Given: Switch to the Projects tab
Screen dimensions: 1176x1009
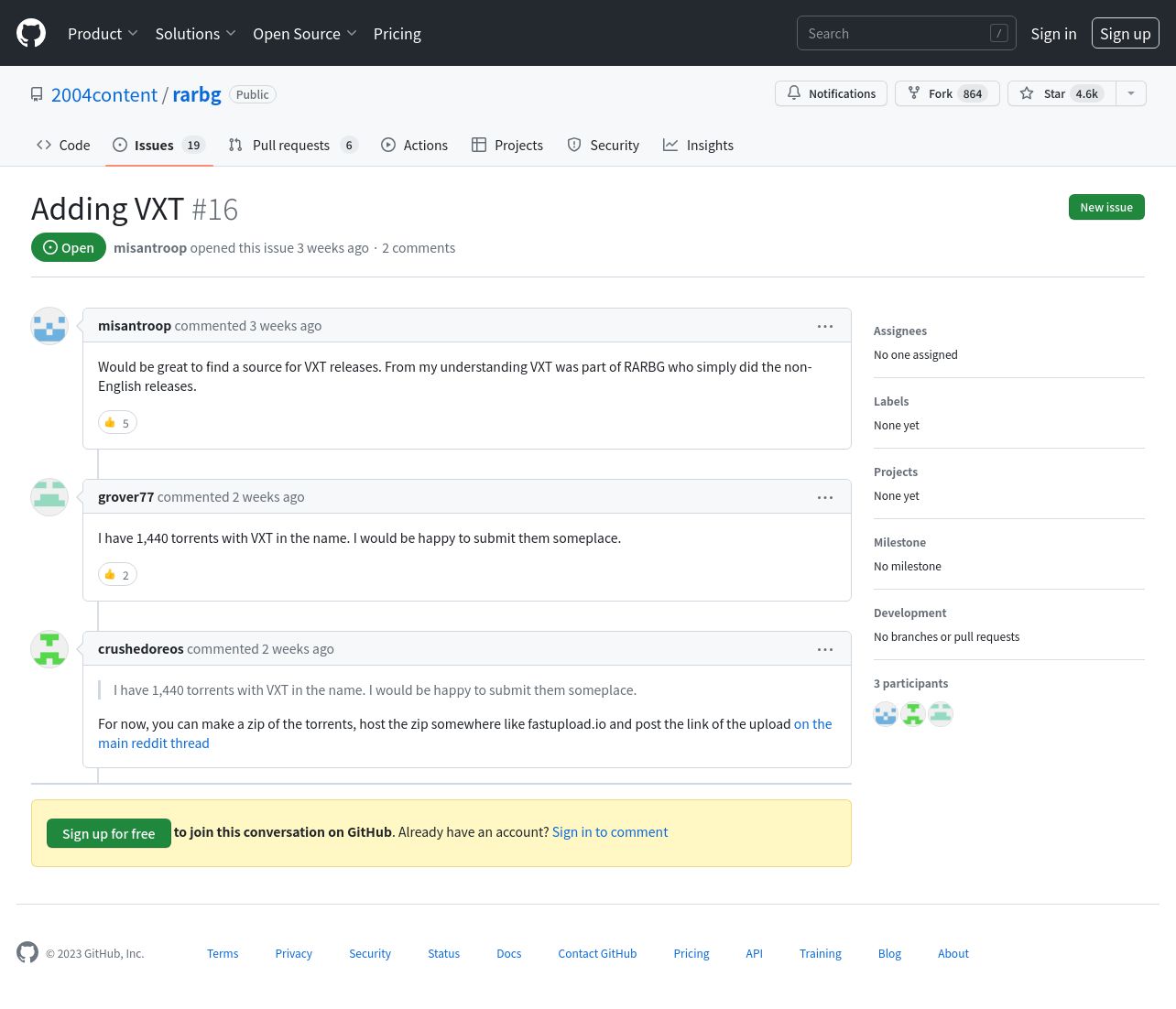Looking at the screenshot, I should click(x=507, y=145).
